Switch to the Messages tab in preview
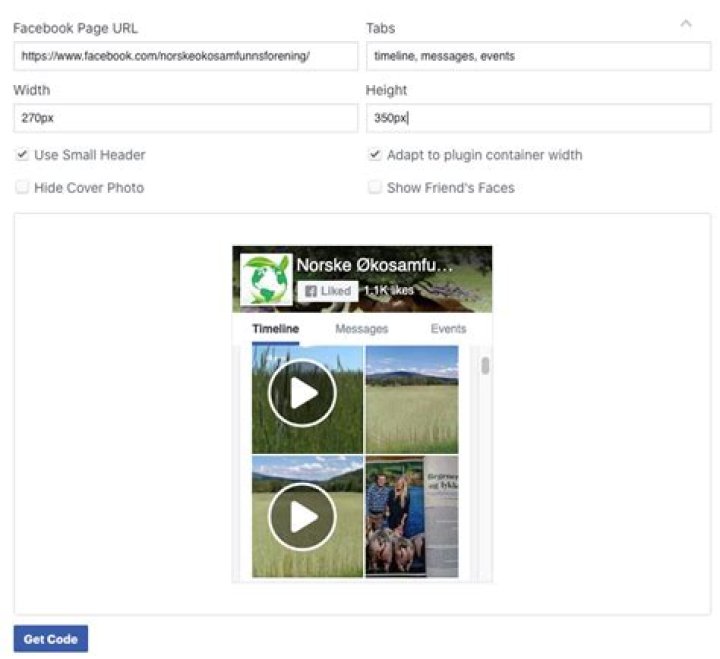 click(x=362, y=329)
